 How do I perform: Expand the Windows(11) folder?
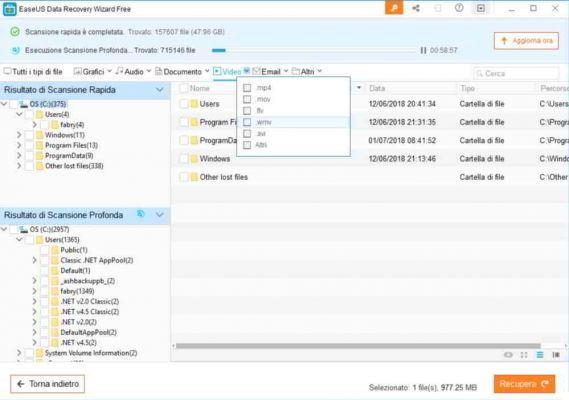click(x=19, y=135)
